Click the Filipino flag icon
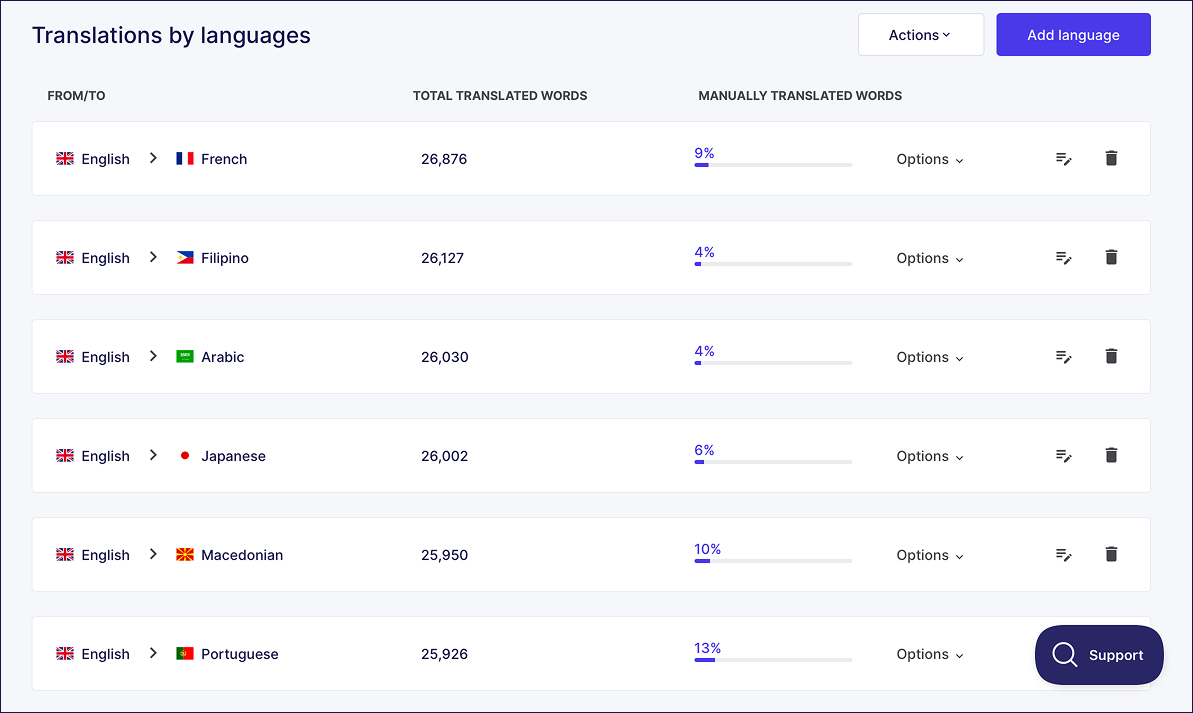 point(184,257)
